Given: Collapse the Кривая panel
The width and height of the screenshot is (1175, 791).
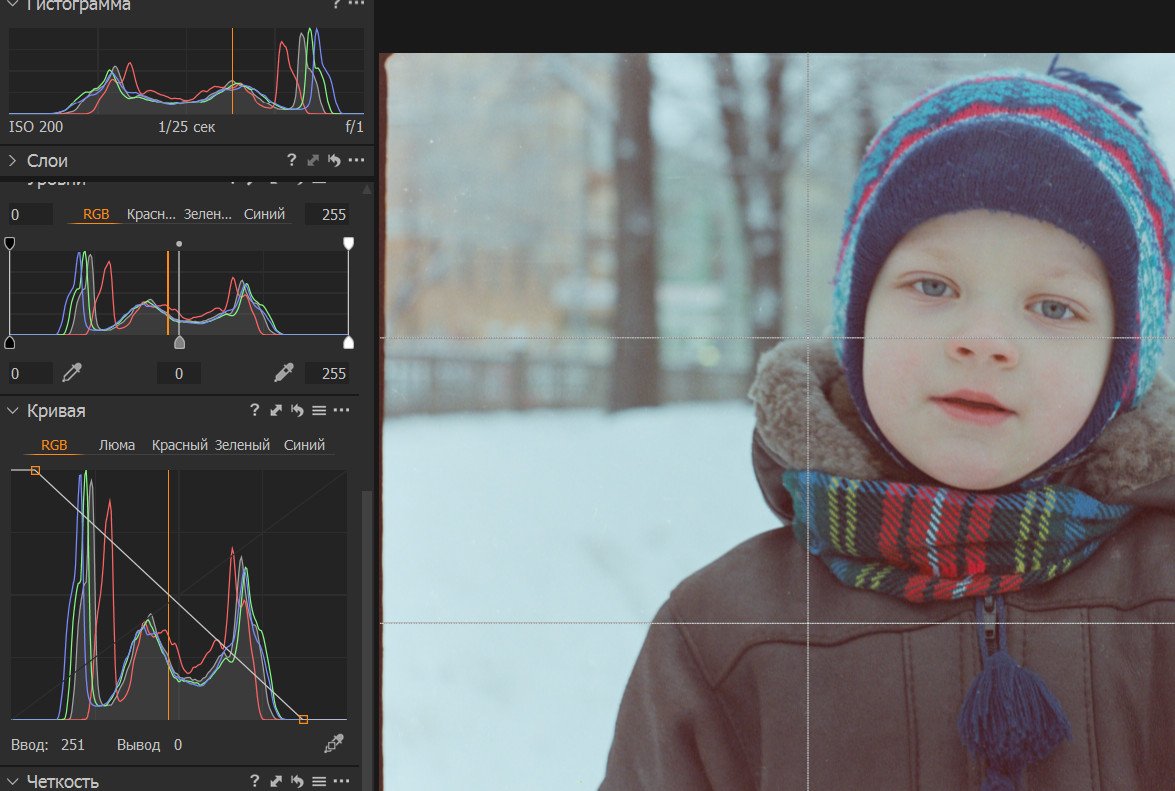Looking at the screenshot, I should pyautogui.click(x=13, y=411).
